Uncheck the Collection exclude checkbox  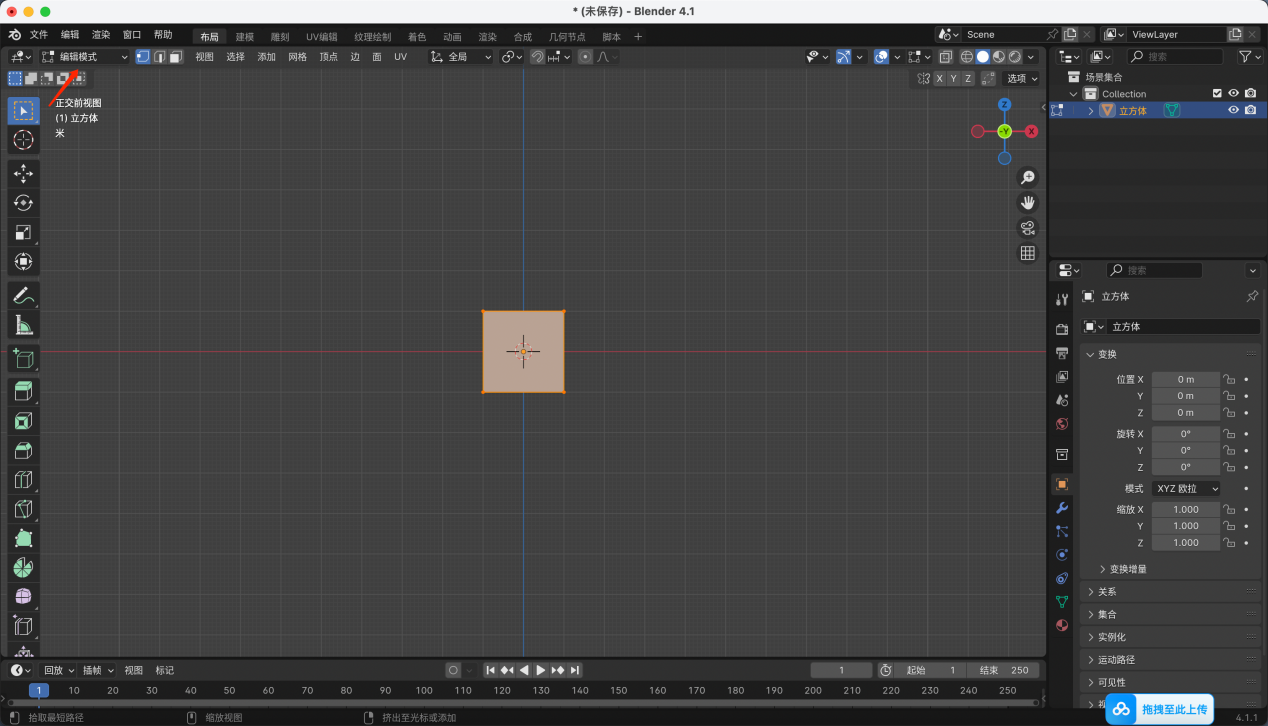click(x=1217, y=93)
